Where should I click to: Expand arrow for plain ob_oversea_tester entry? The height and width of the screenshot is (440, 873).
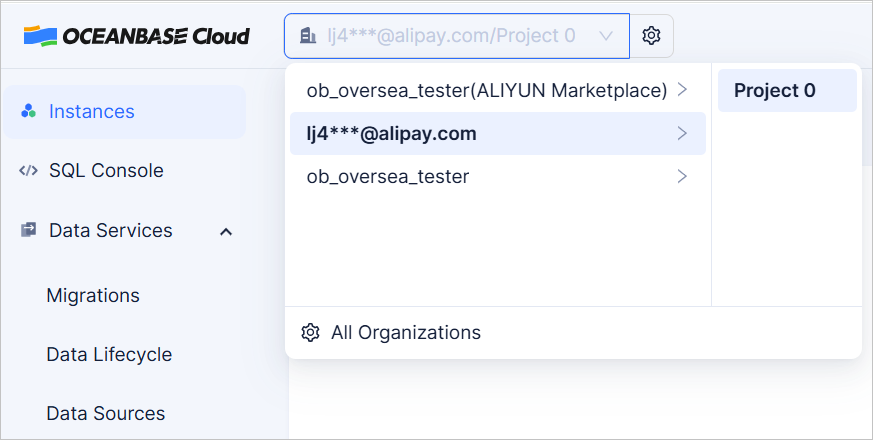682,177
